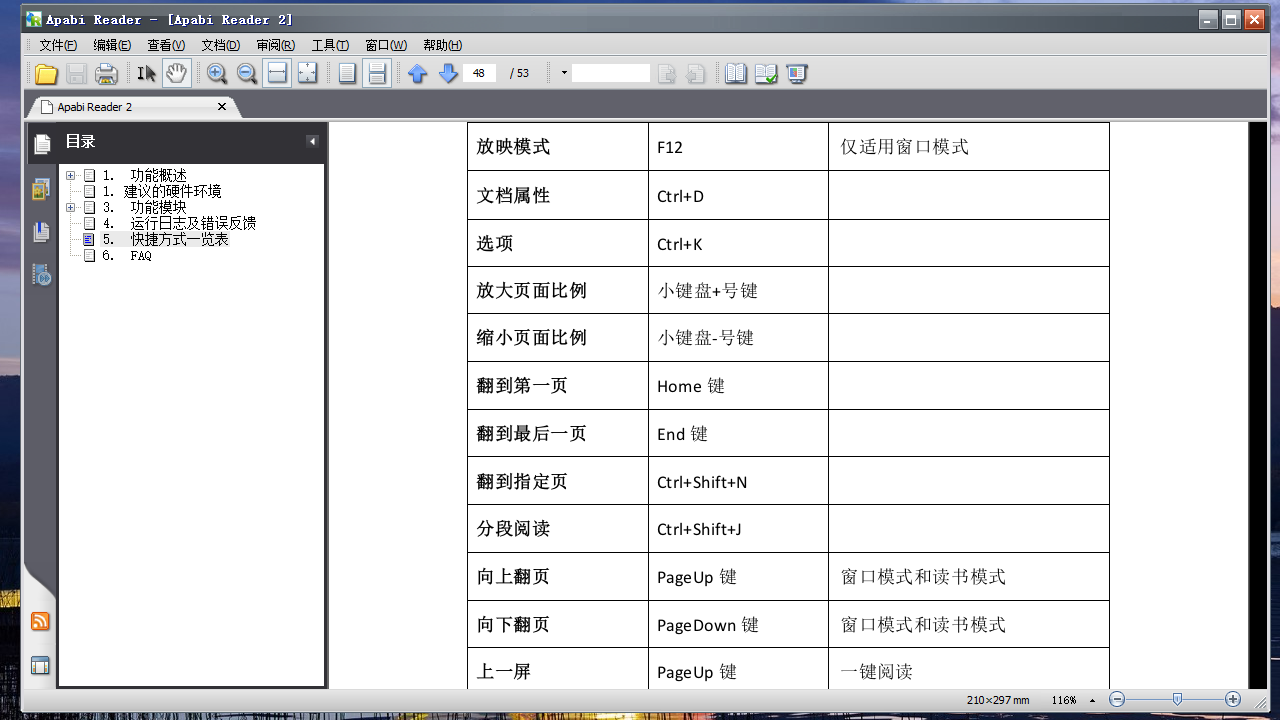Go to next page with the down arrow
Screen dimensions: 1280x720
click(x=448, y=72)
